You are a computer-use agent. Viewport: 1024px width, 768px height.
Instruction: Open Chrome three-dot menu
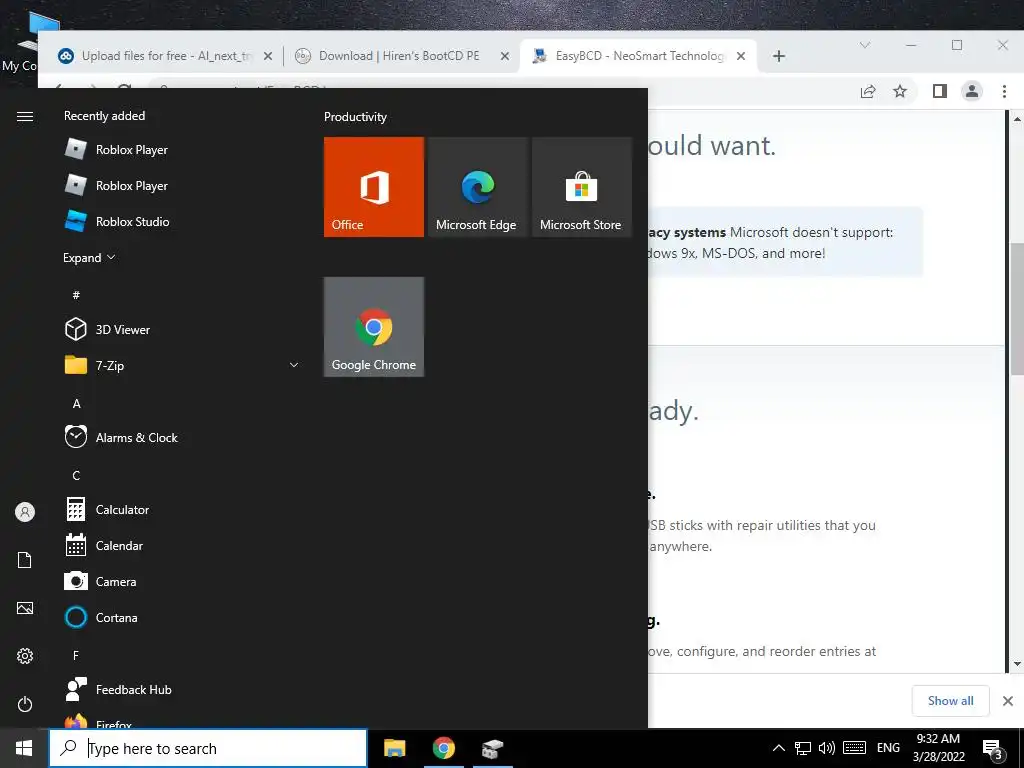pos(1004,91)
